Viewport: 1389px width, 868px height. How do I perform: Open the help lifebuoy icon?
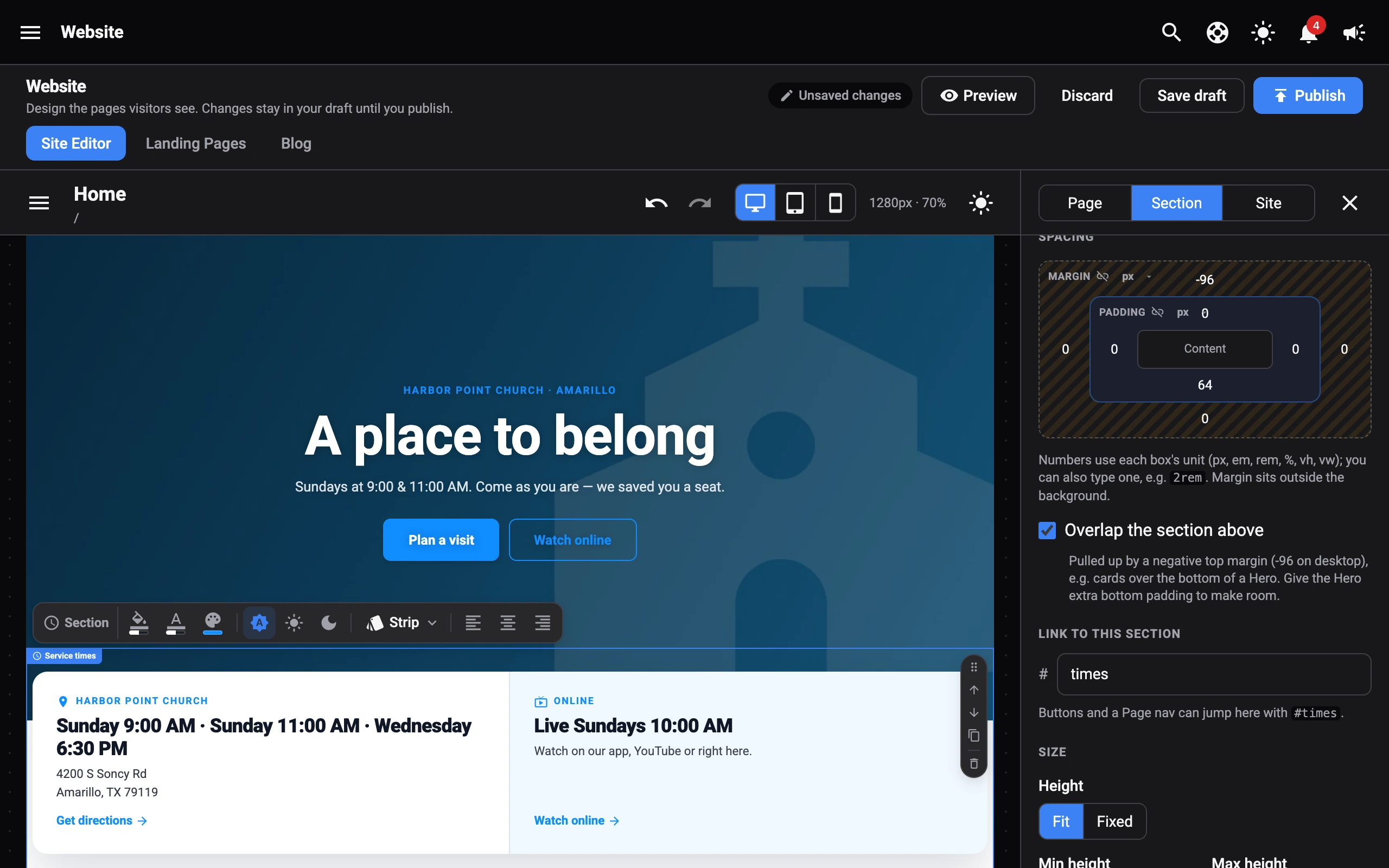tap(1217, 32)
